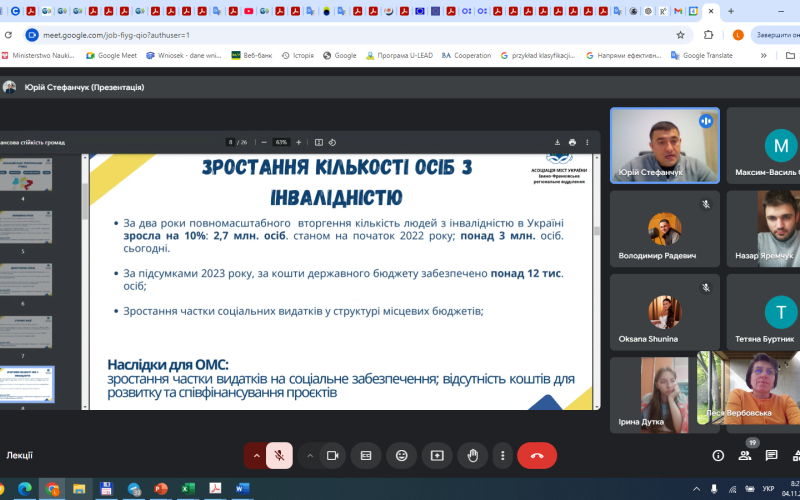Viewport: 800px width, 500px height.
Task: Open Microsoft Edge from taskbar
Action: (x=24, y=489)
